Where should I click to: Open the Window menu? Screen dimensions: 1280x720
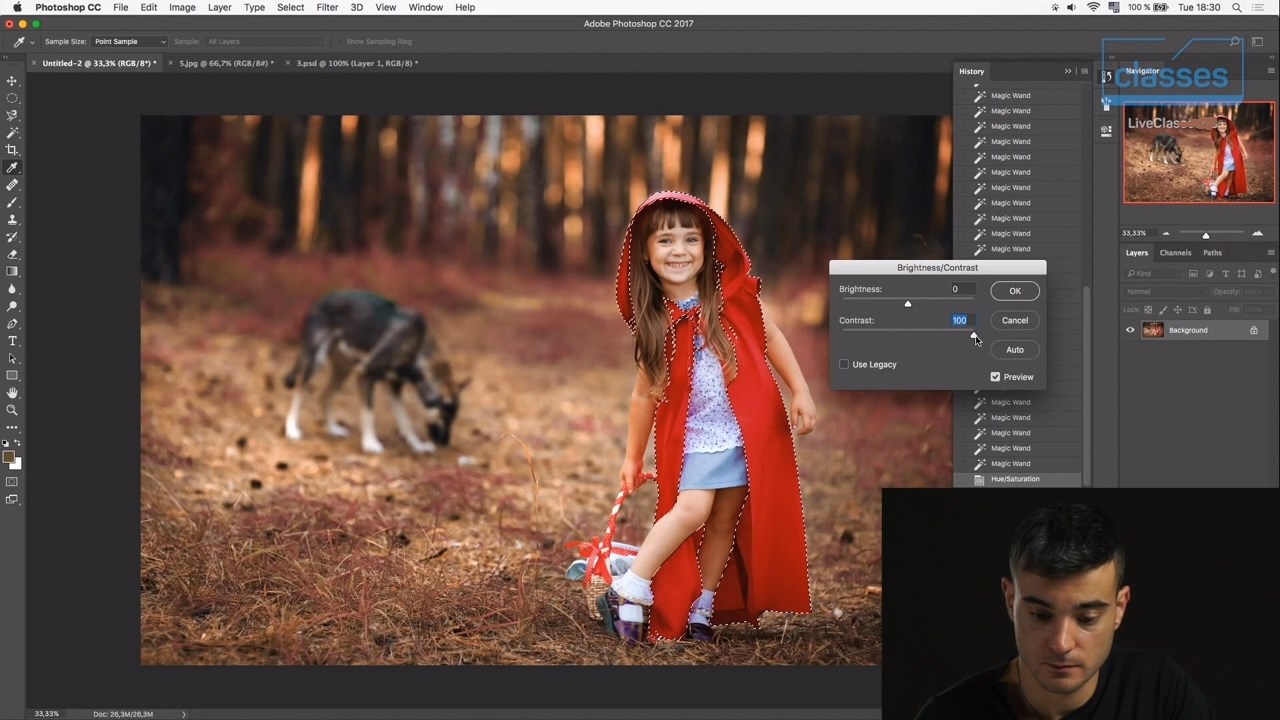pyautogui.click(x=425, y=7)
